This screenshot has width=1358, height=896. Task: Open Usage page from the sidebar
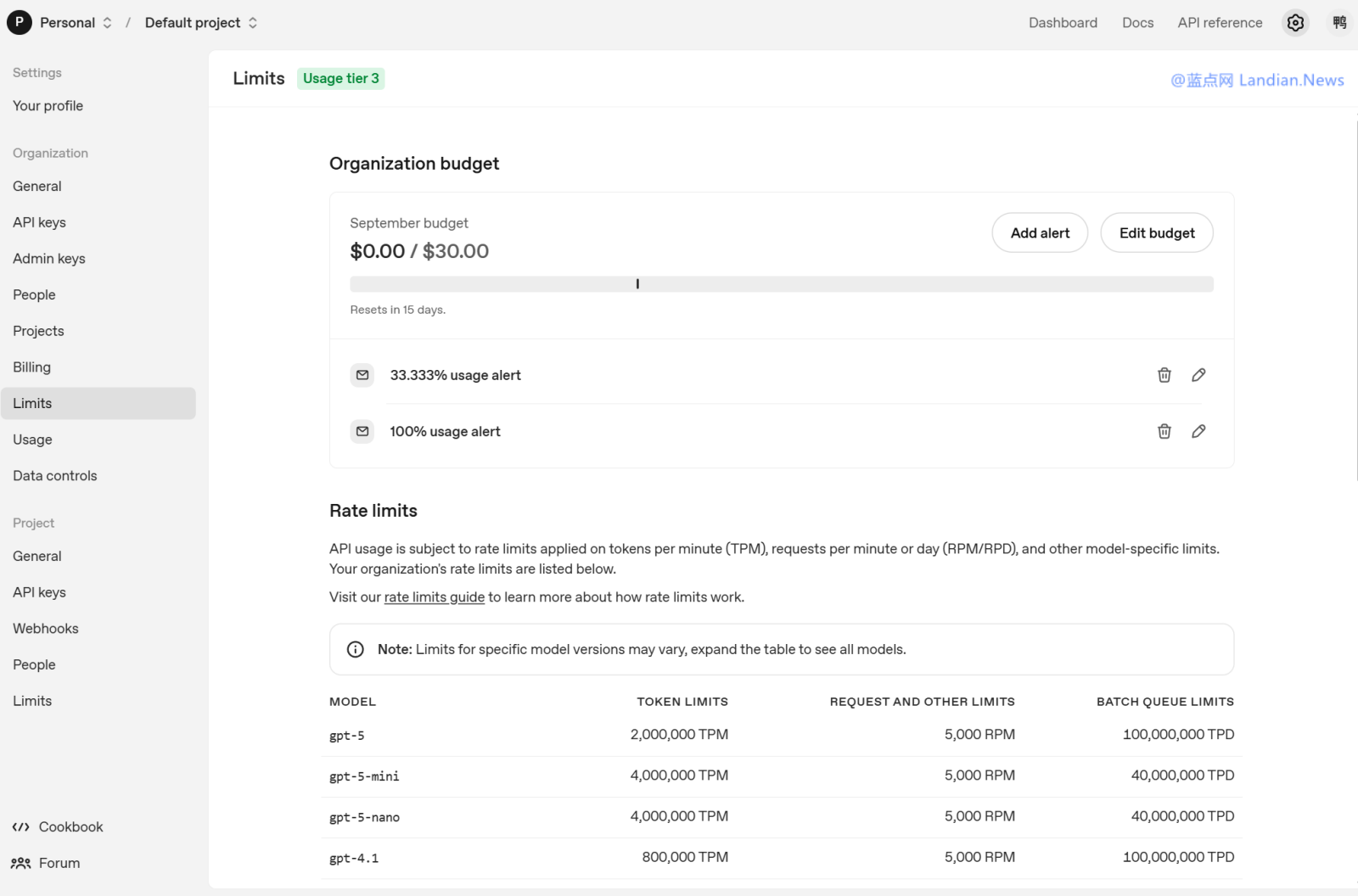(x=32, y=440)
